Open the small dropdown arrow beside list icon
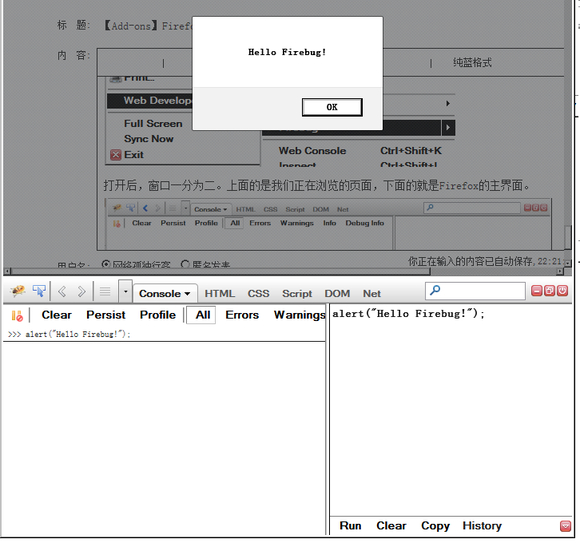 coord(125,291)
